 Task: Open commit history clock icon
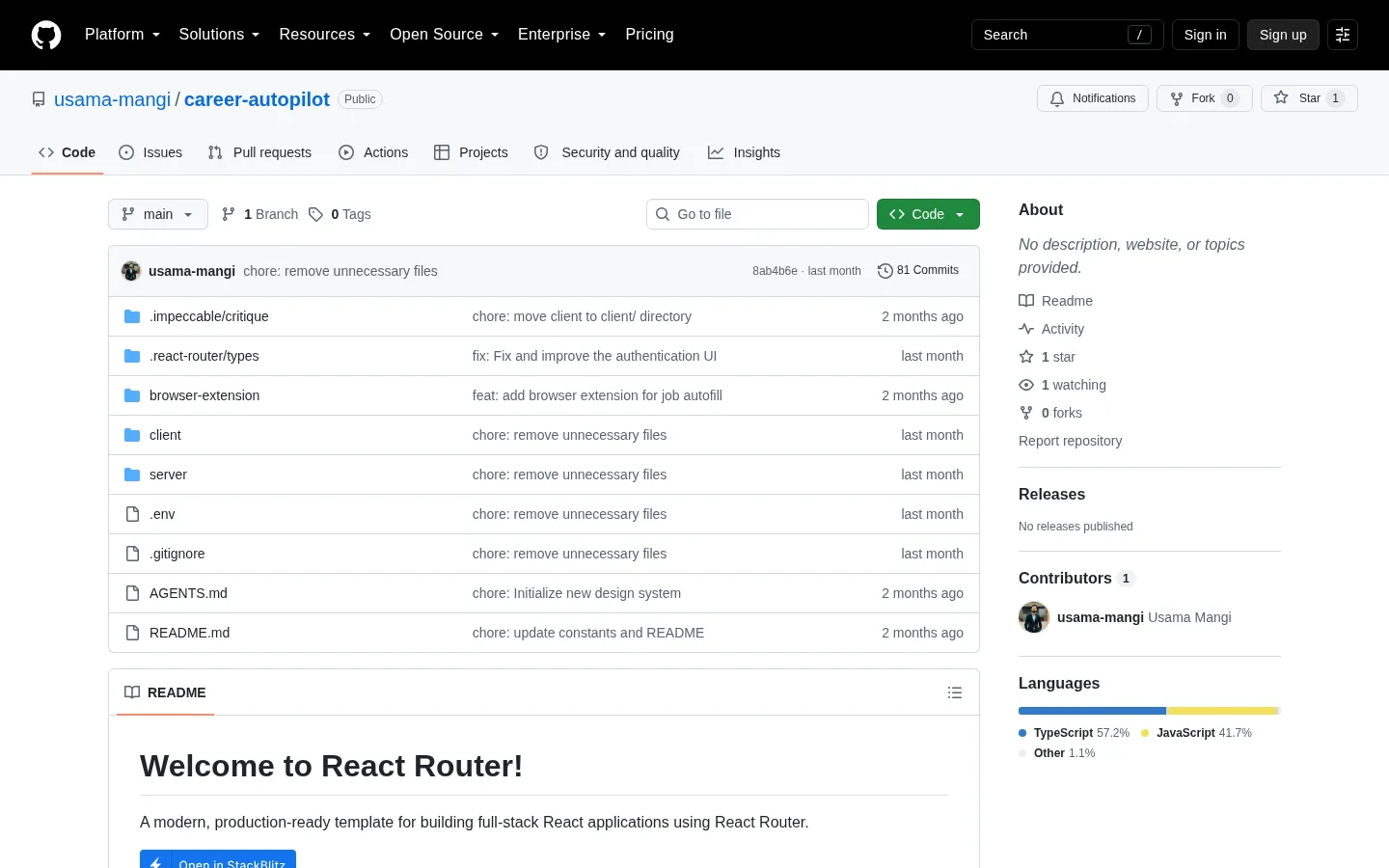tap(885, 271)
